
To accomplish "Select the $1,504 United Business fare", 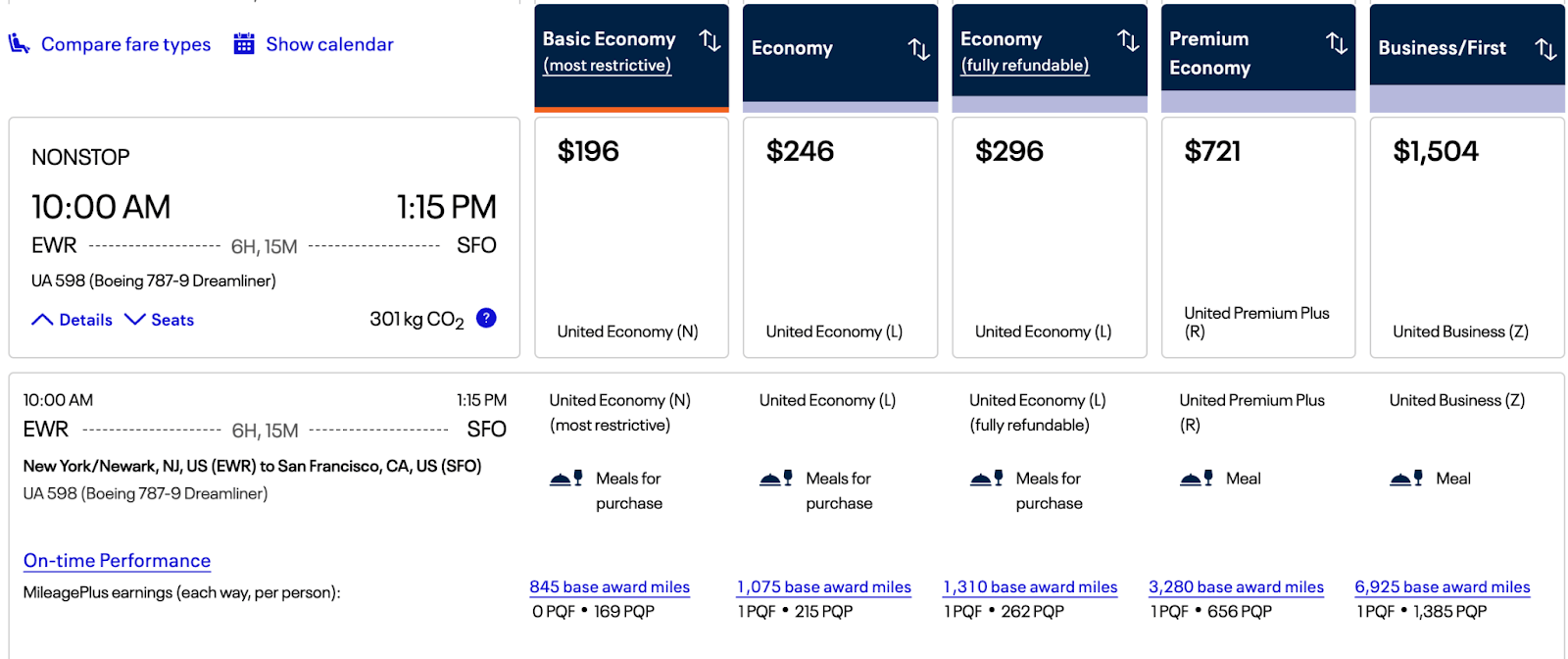I will click(x=1467, y=237).
